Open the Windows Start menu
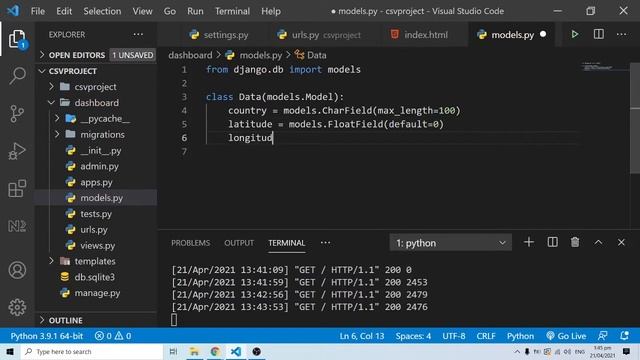This screenshot has height=360, width=640. tap(10, 351)
